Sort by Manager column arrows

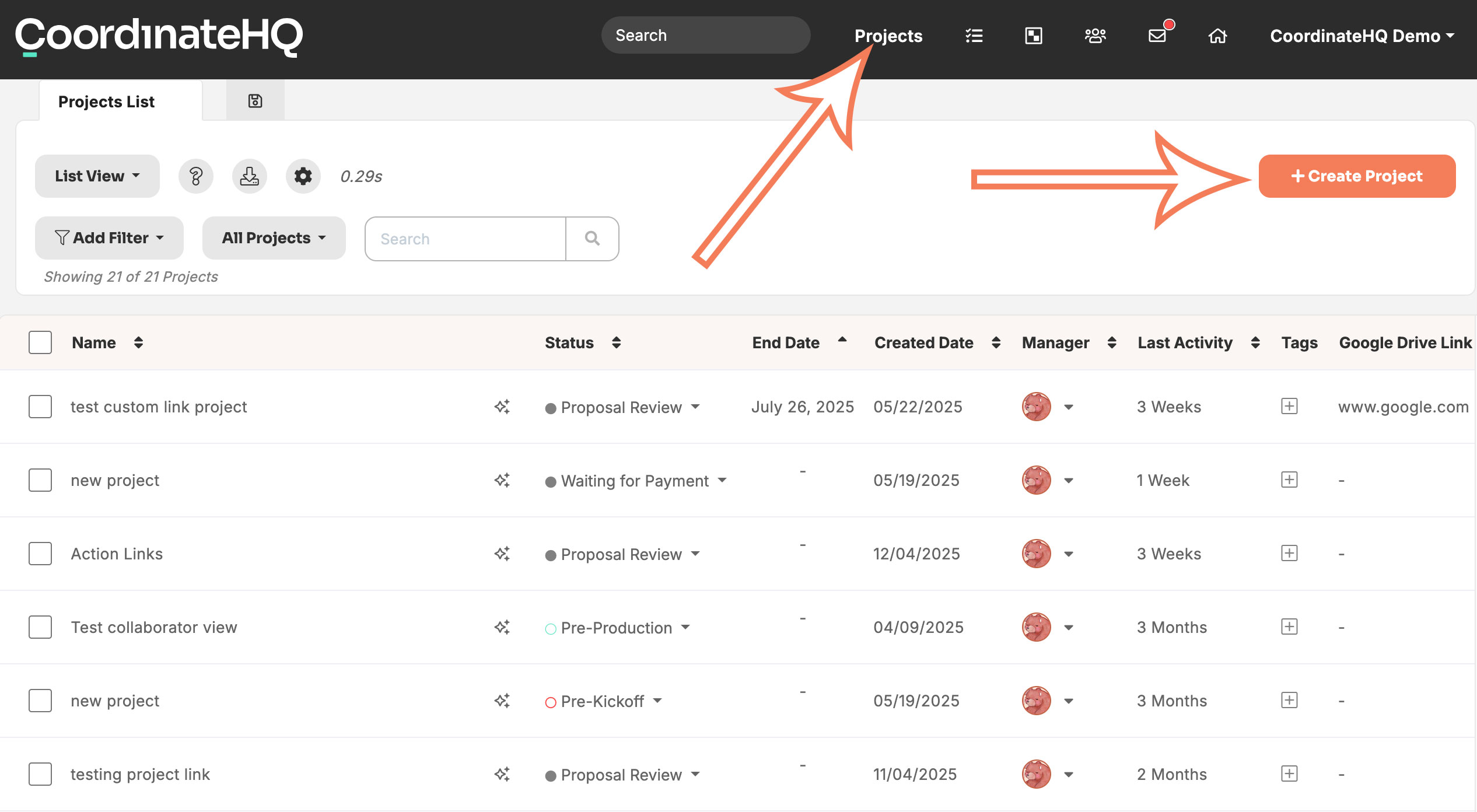tap(1112, 342)
